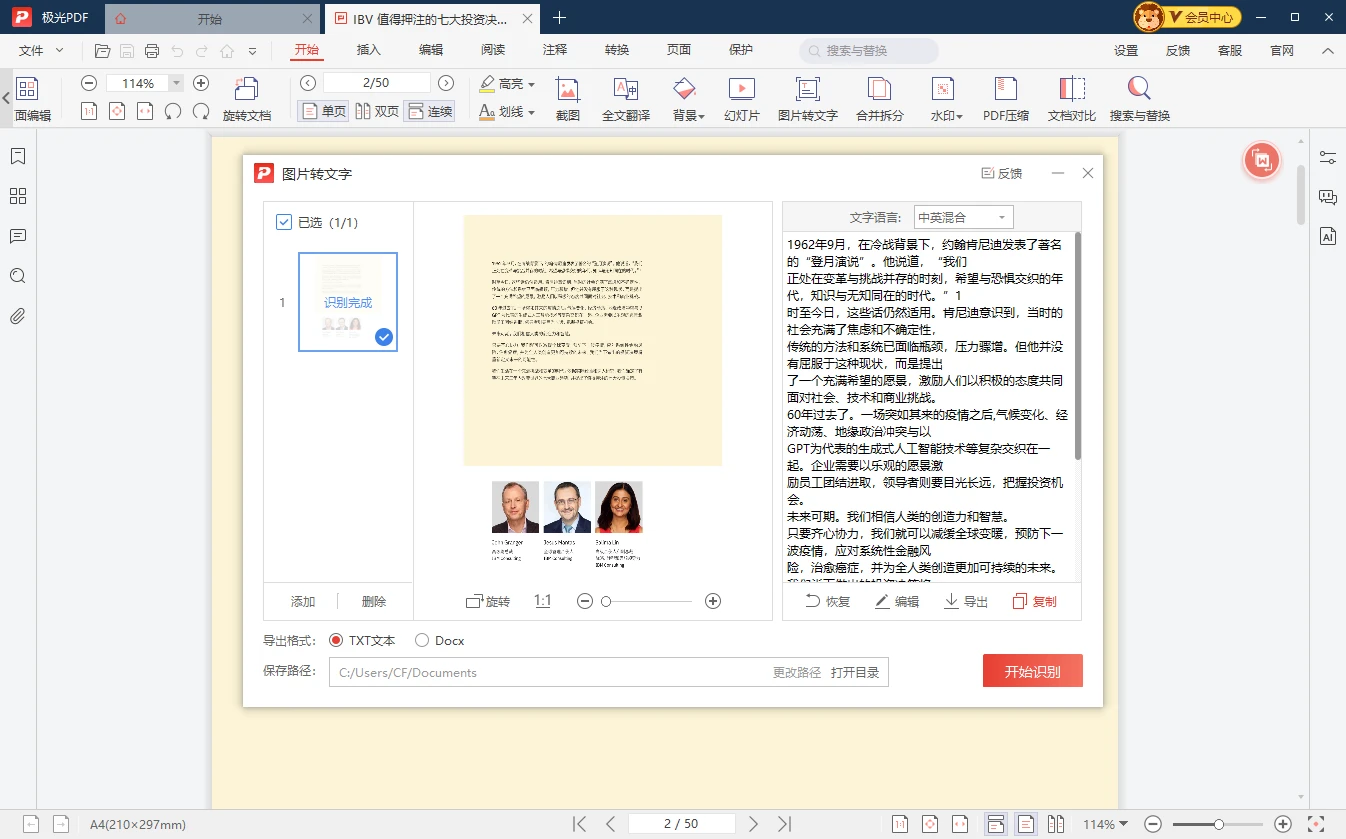
Task: Click 编辑 under the recognized text
Action: pos(897,601)
